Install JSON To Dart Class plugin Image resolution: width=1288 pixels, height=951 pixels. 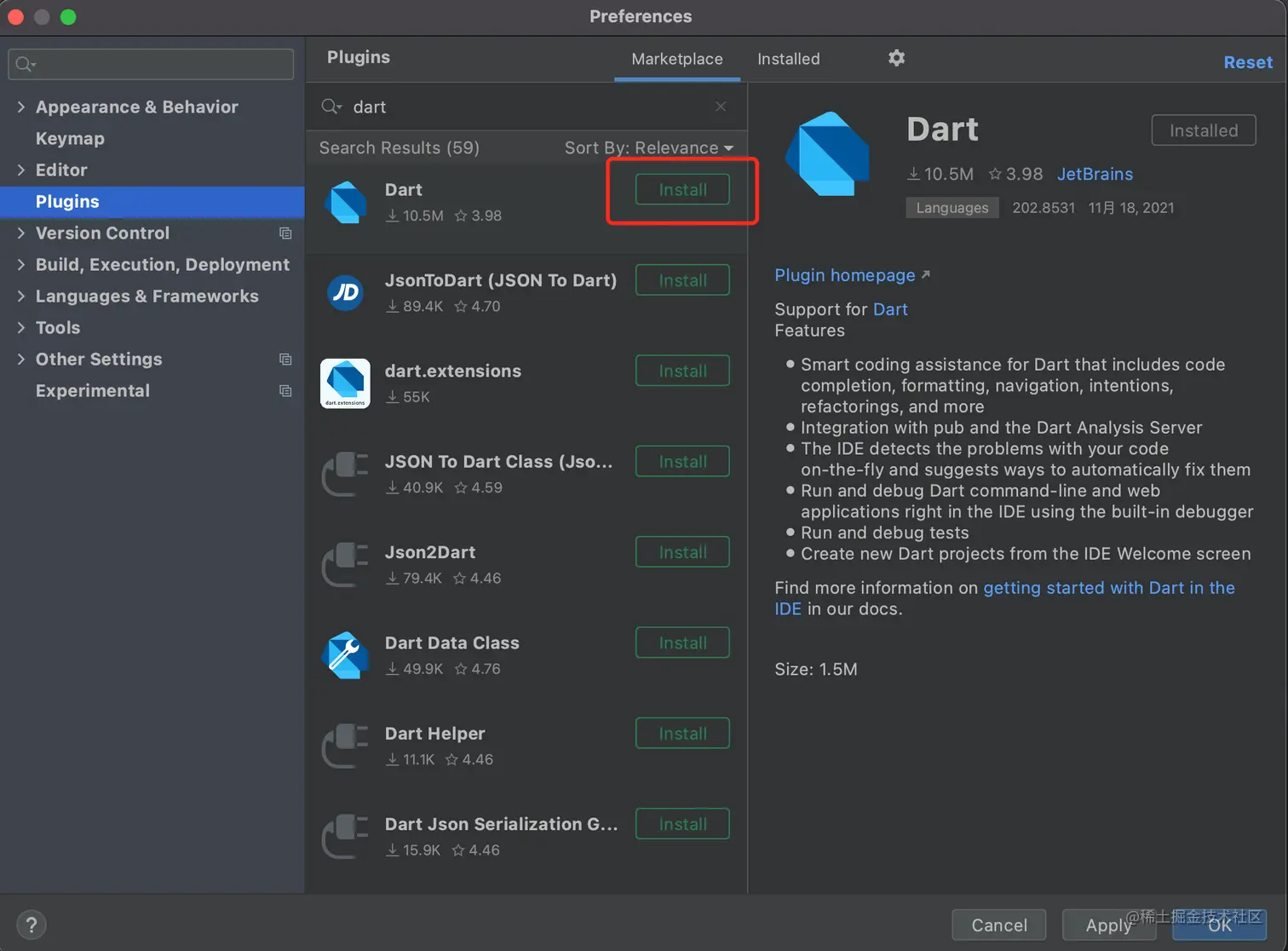point(682,462)
